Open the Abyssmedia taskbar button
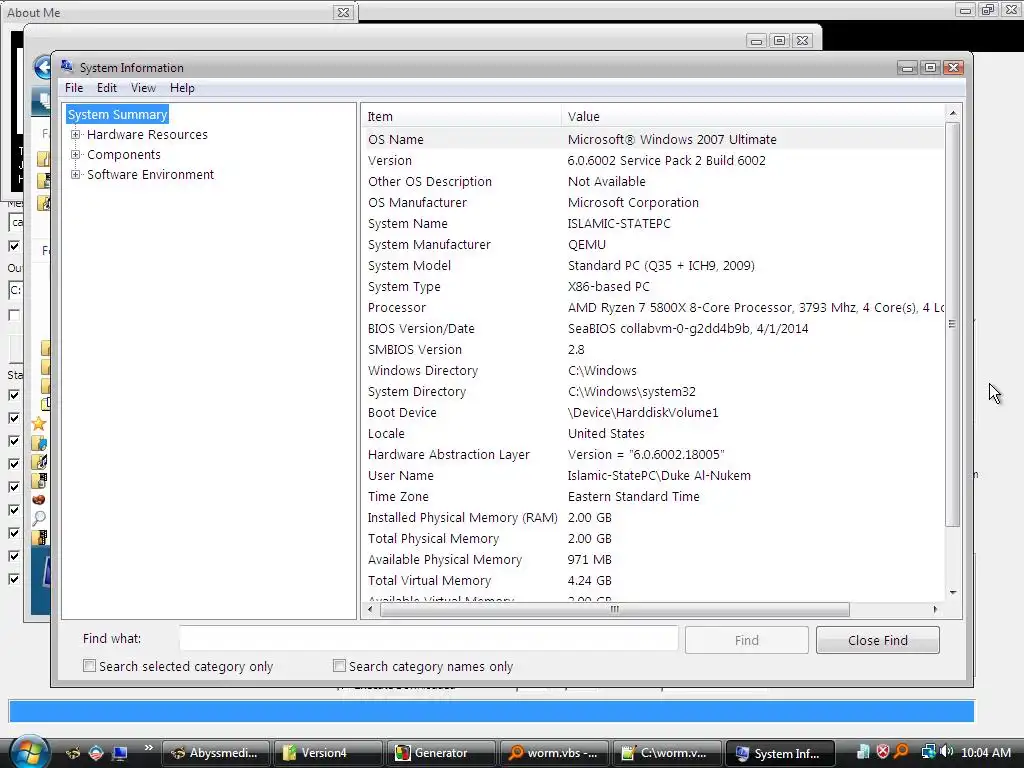This screenshot has height=768, width=1024. click(x=216, y=753)
